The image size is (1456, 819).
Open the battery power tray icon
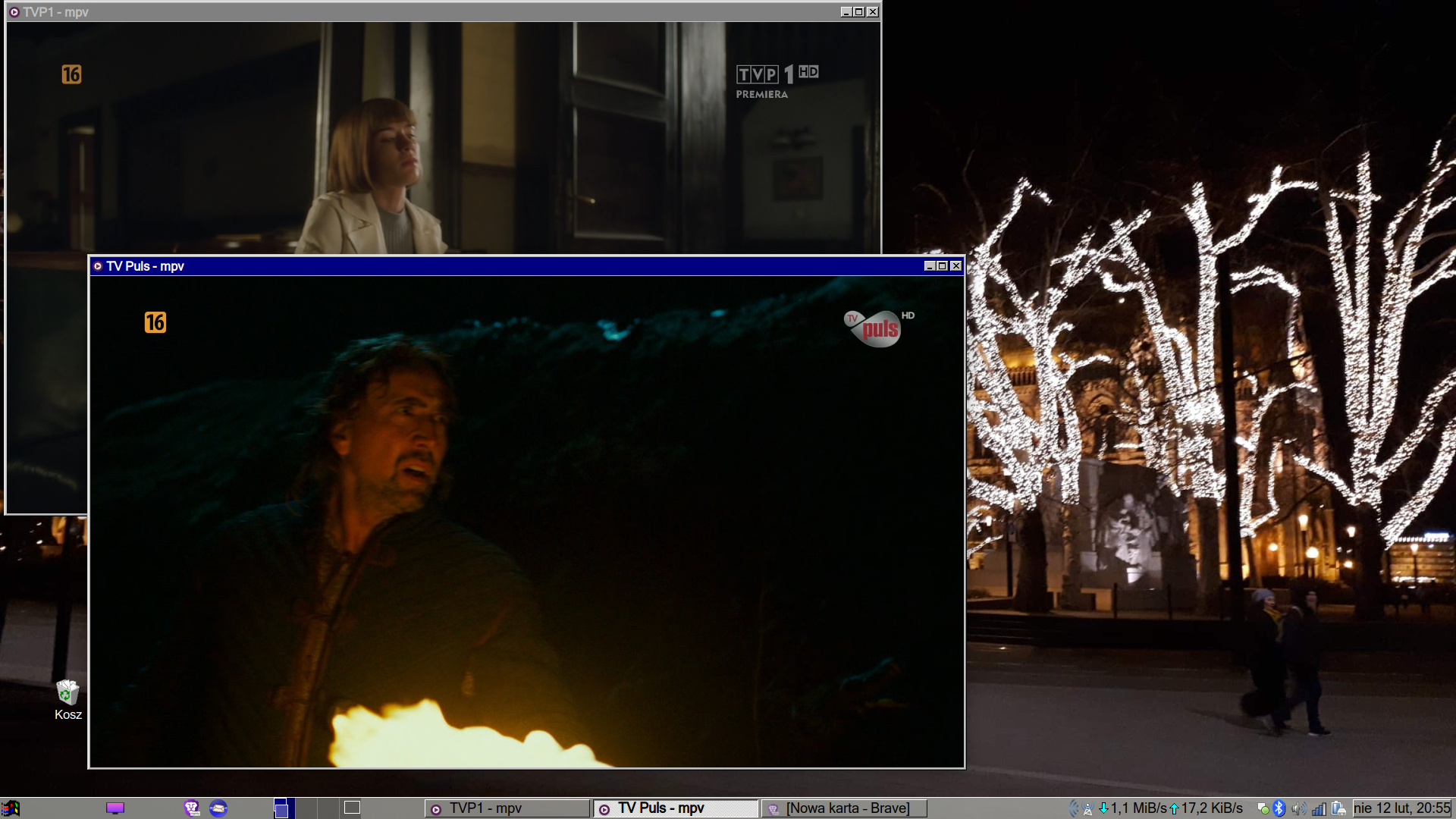click(1338, 808)
